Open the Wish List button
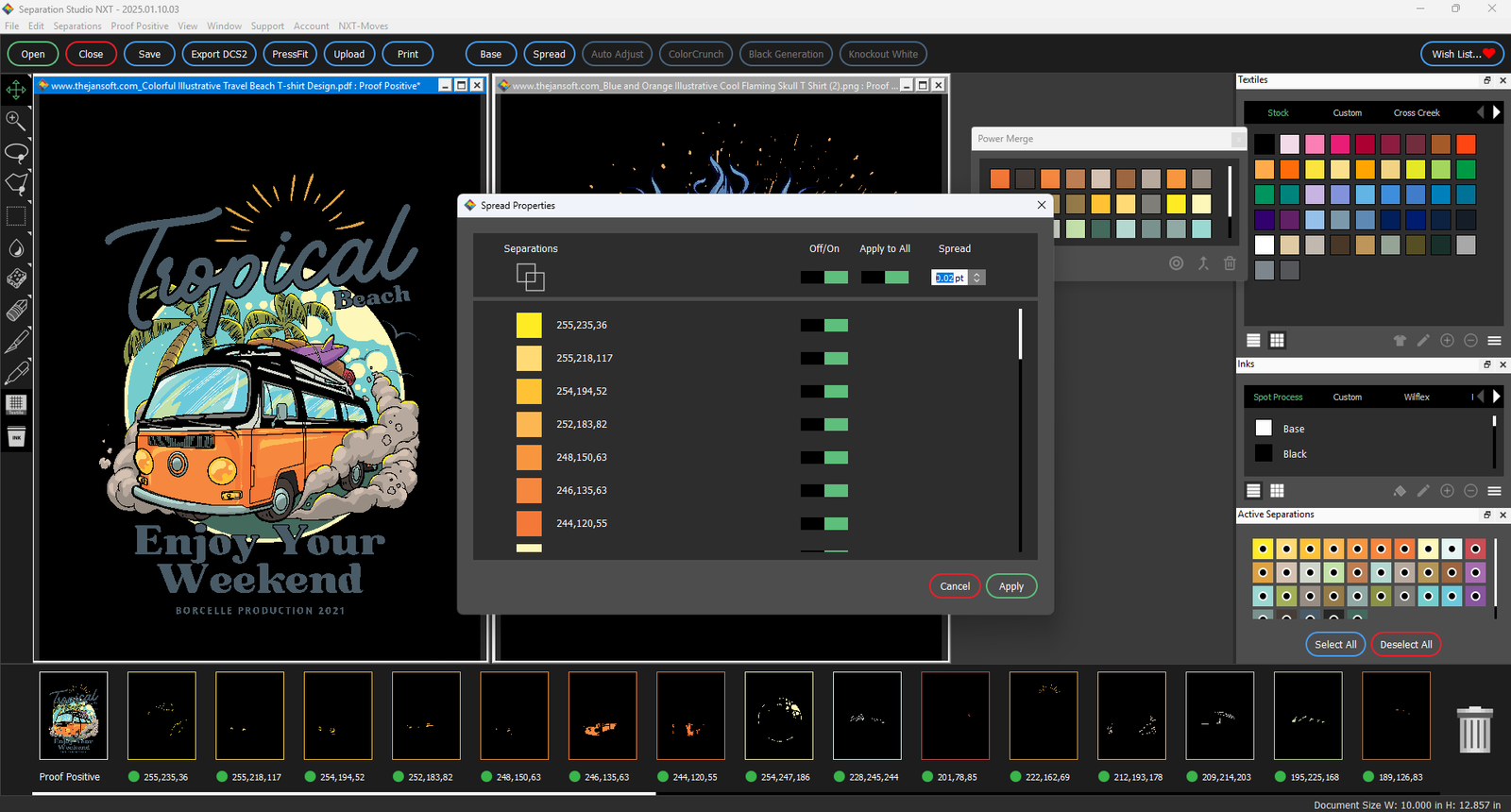 pos(1463,54)
